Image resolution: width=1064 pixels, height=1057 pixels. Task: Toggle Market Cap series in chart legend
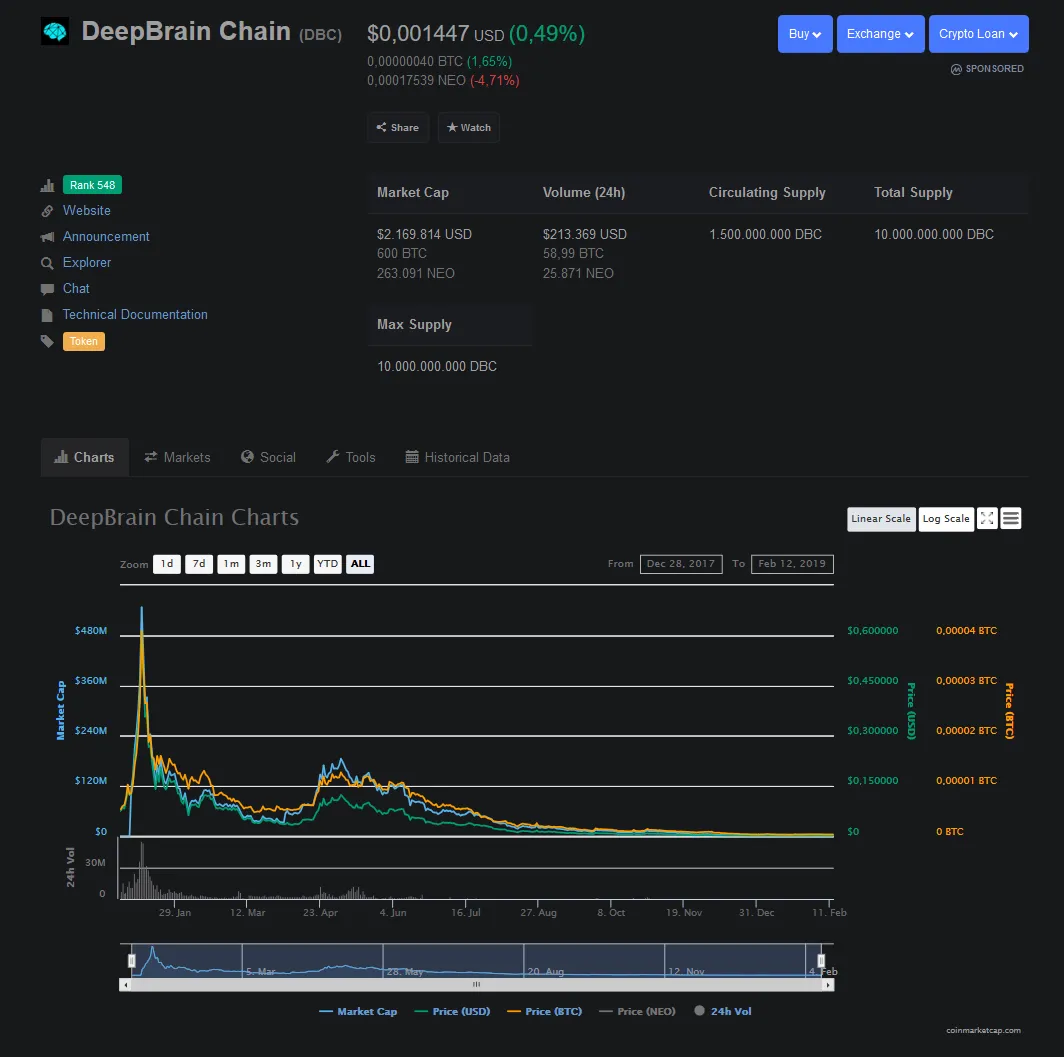point(358,1012)
